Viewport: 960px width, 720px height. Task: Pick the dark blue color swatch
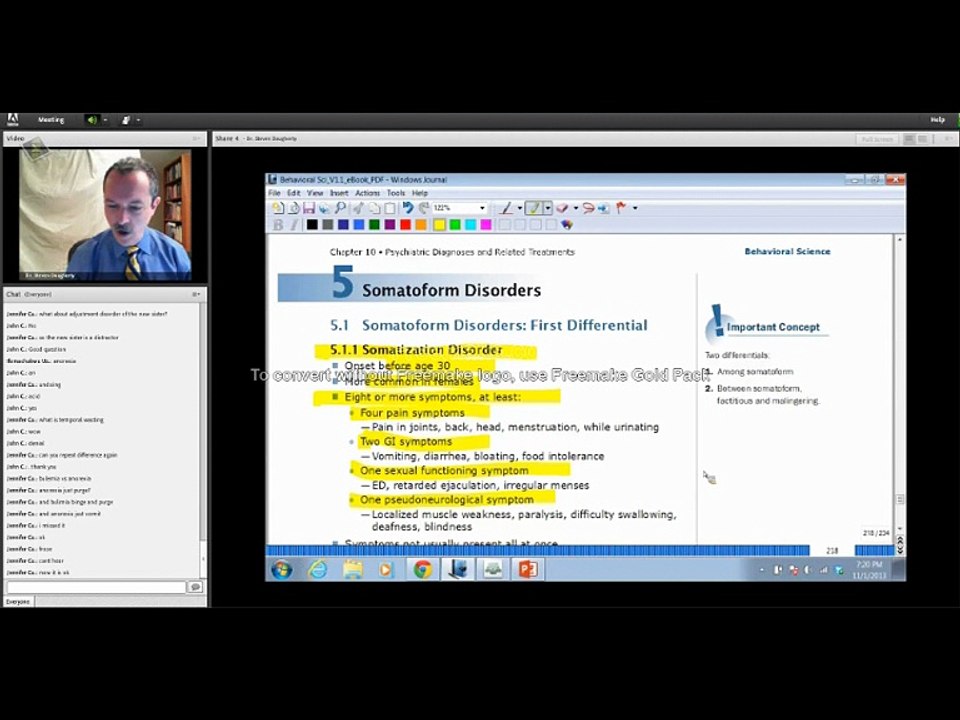[x=343, y=225]
